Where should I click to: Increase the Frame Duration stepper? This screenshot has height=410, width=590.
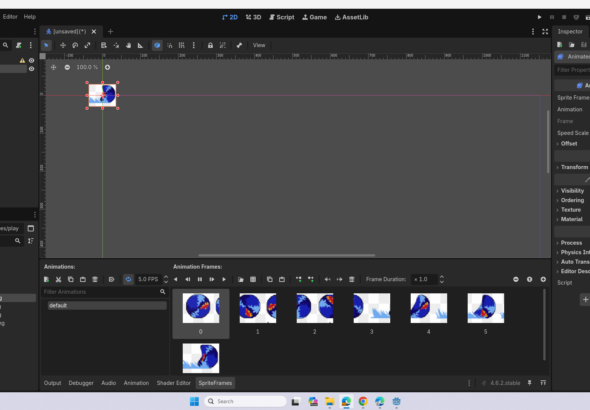pos(442,277)
